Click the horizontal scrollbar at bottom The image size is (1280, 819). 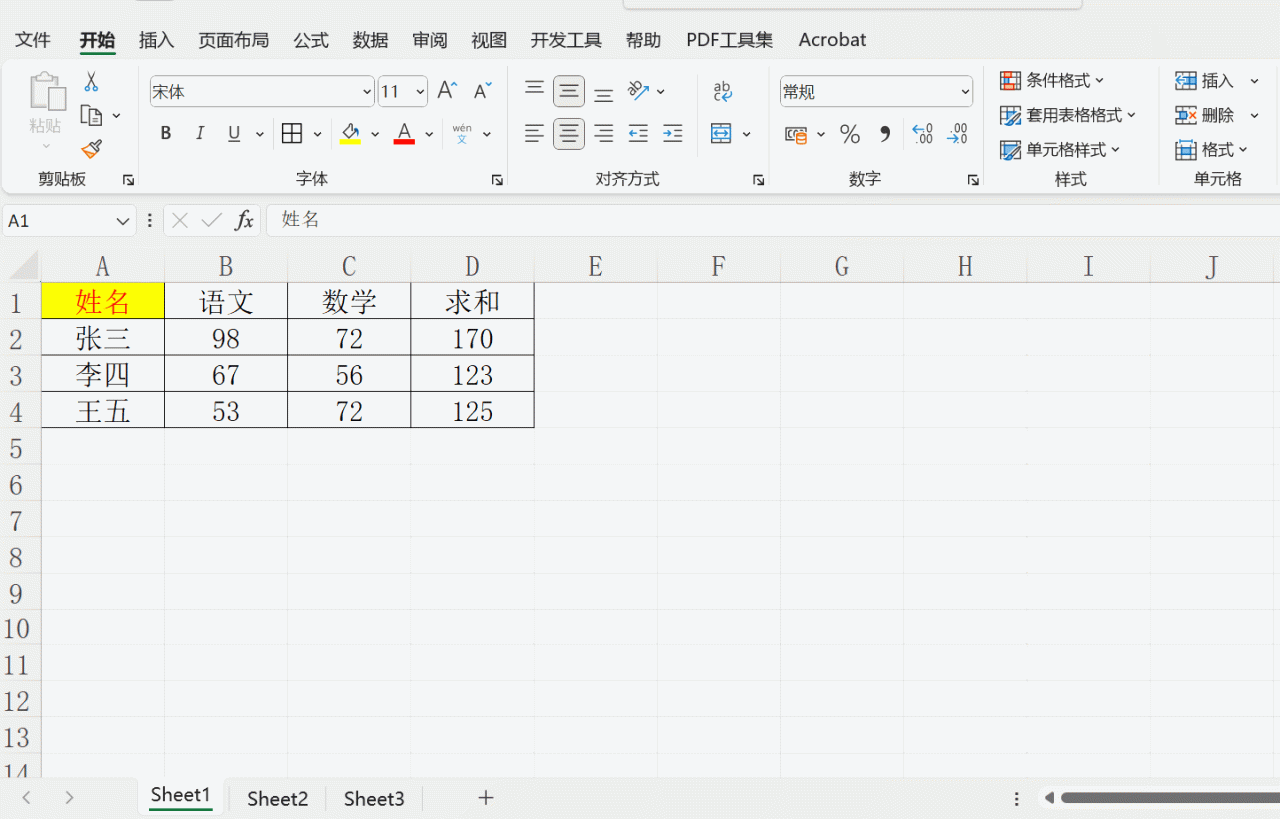pos(1168,798)
